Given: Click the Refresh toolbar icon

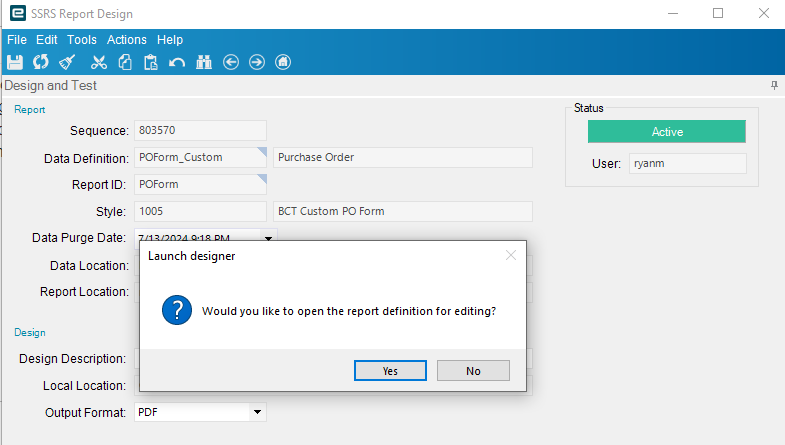Looking at the screenshot, I should (41, 62).
